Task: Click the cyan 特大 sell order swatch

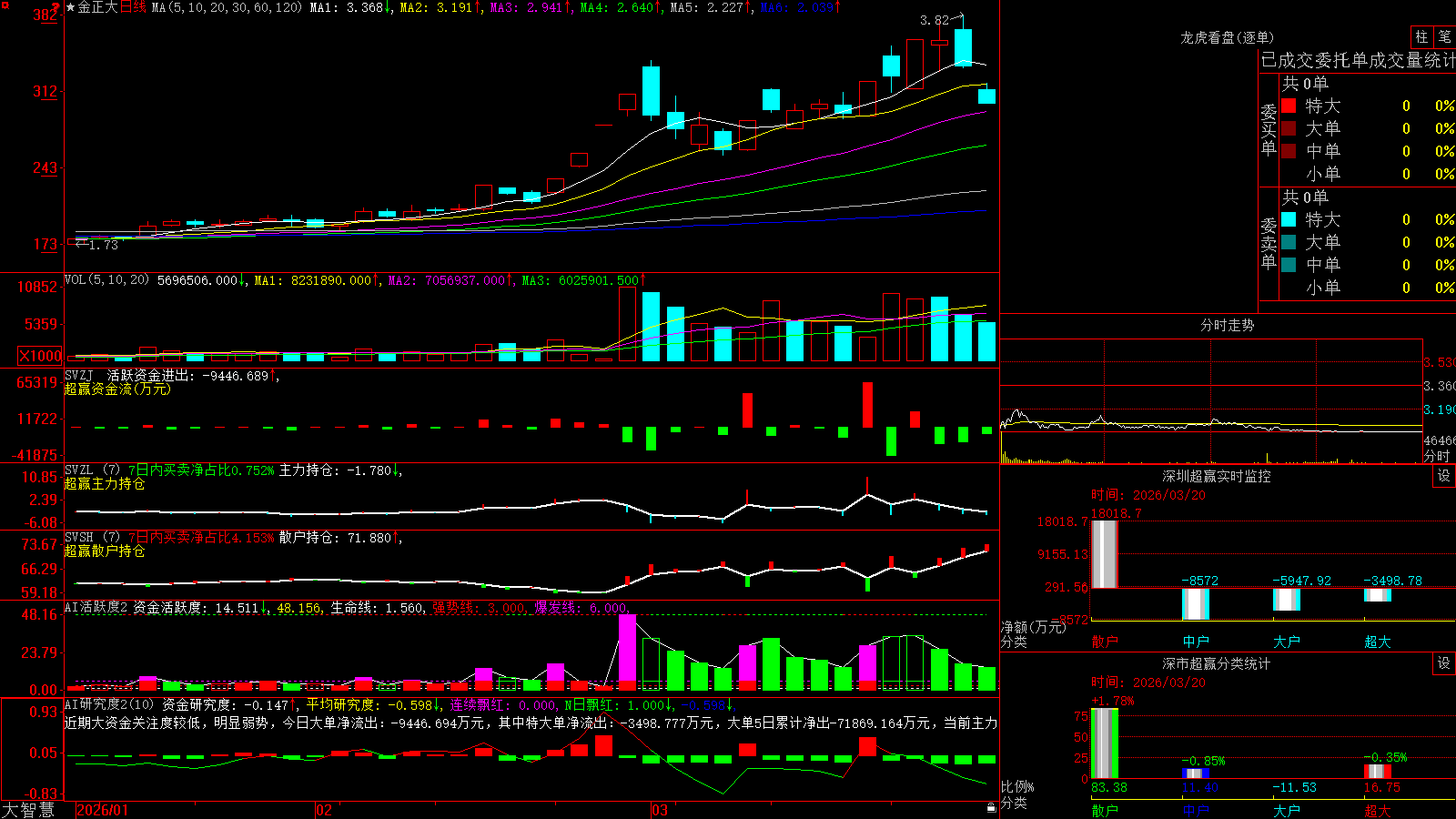Action: 1289,219
